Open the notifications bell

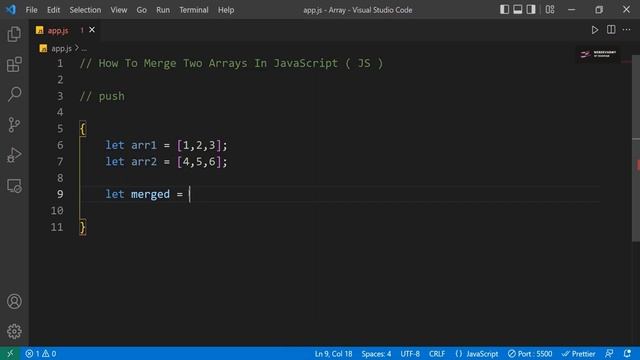click(x=627, y=353)
